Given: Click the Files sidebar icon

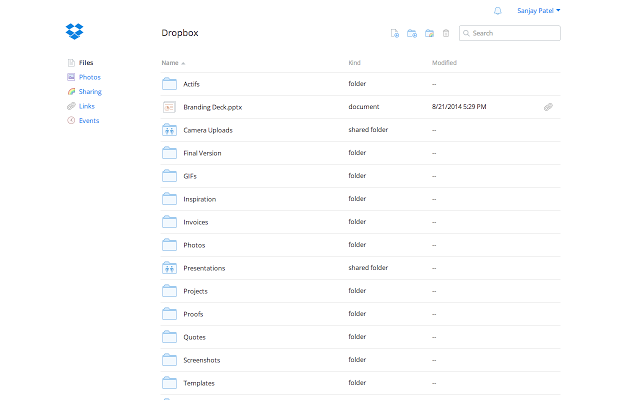Looking at the screenshot, I should pyautogui.click(x=71, y=62).
